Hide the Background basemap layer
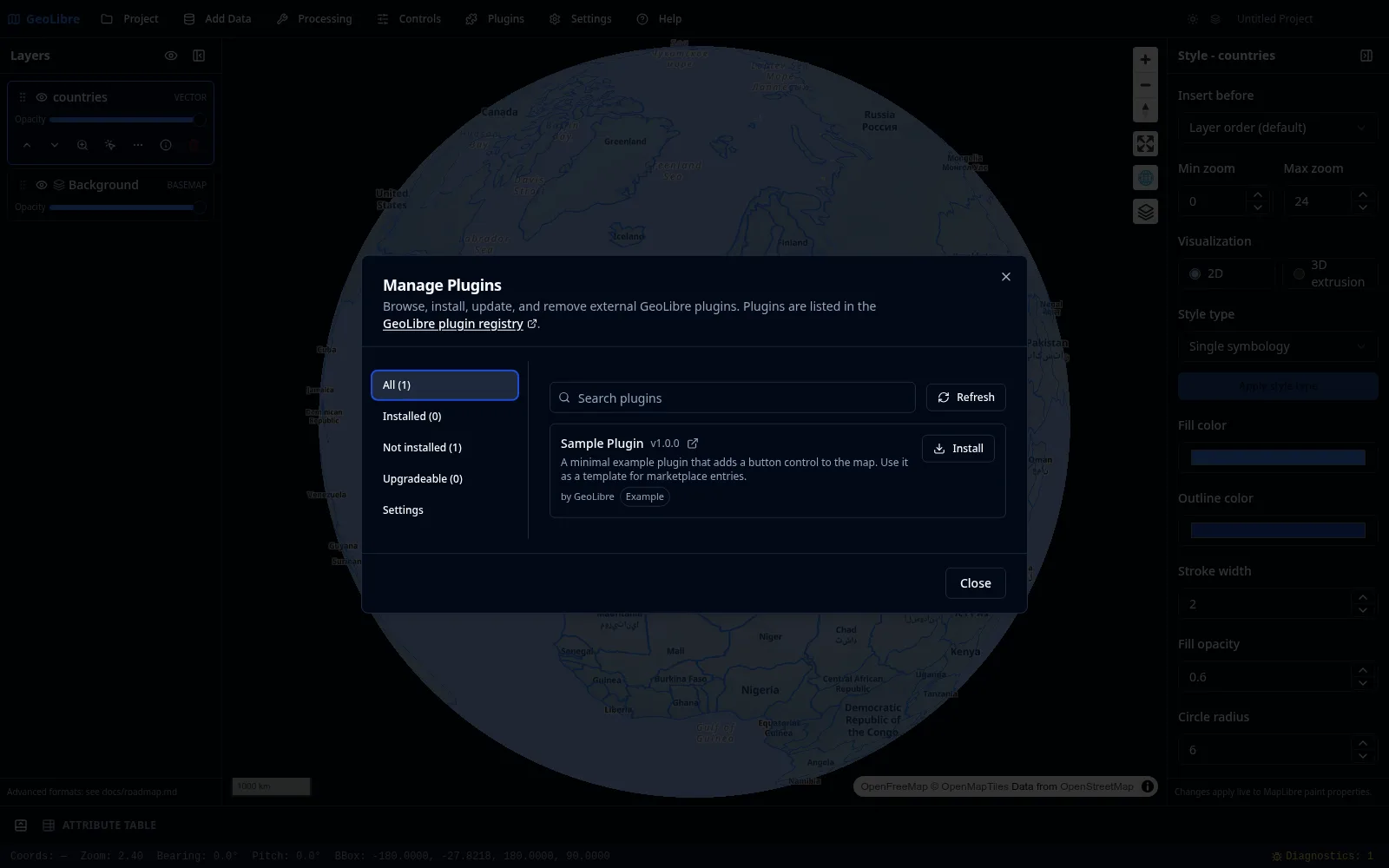Viewport: 1389px width, 868px height. pos(41,186)
